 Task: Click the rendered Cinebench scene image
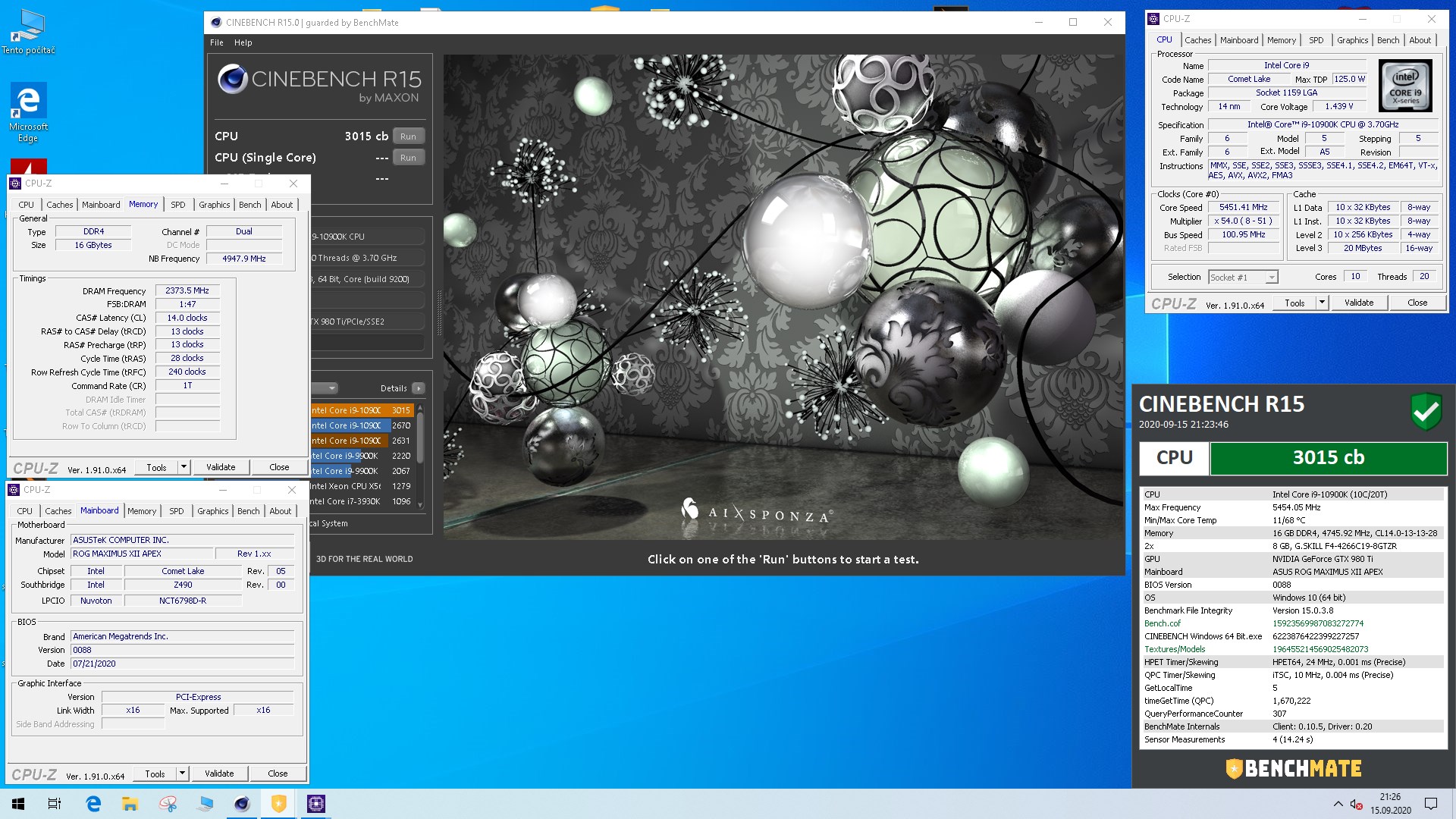point(783,297)
